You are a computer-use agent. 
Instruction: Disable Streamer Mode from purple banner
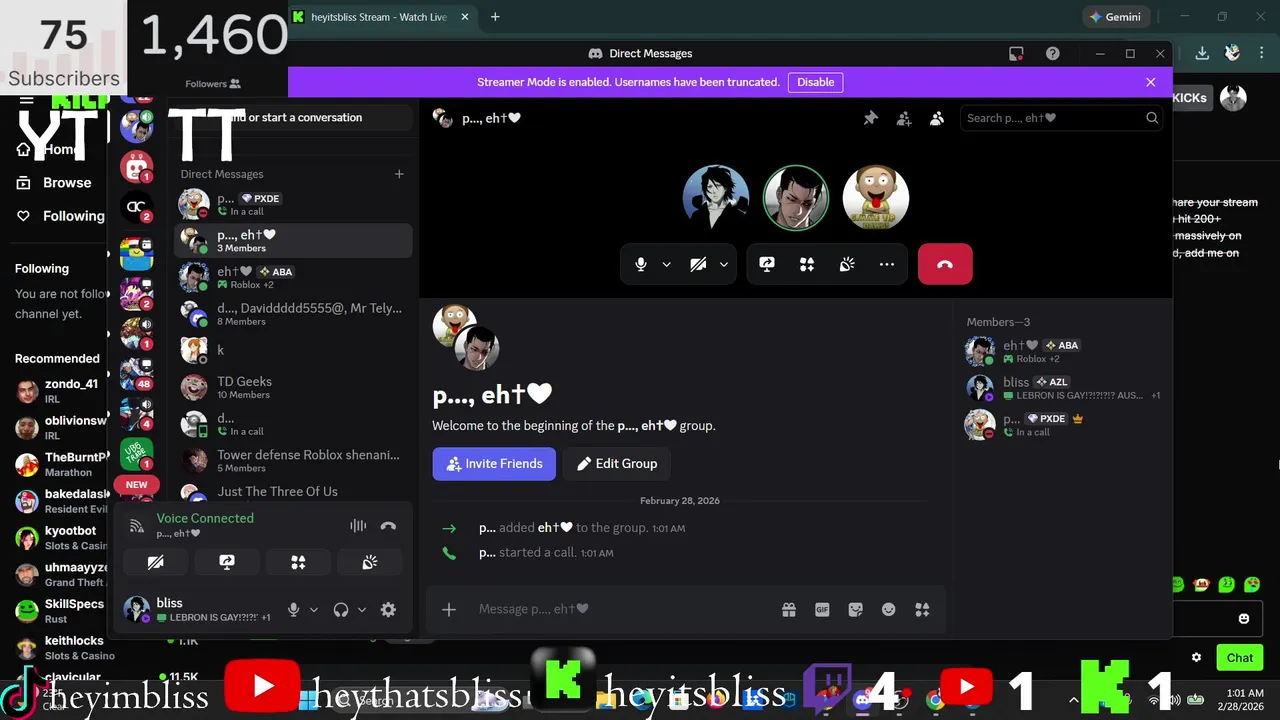[815, 82]
